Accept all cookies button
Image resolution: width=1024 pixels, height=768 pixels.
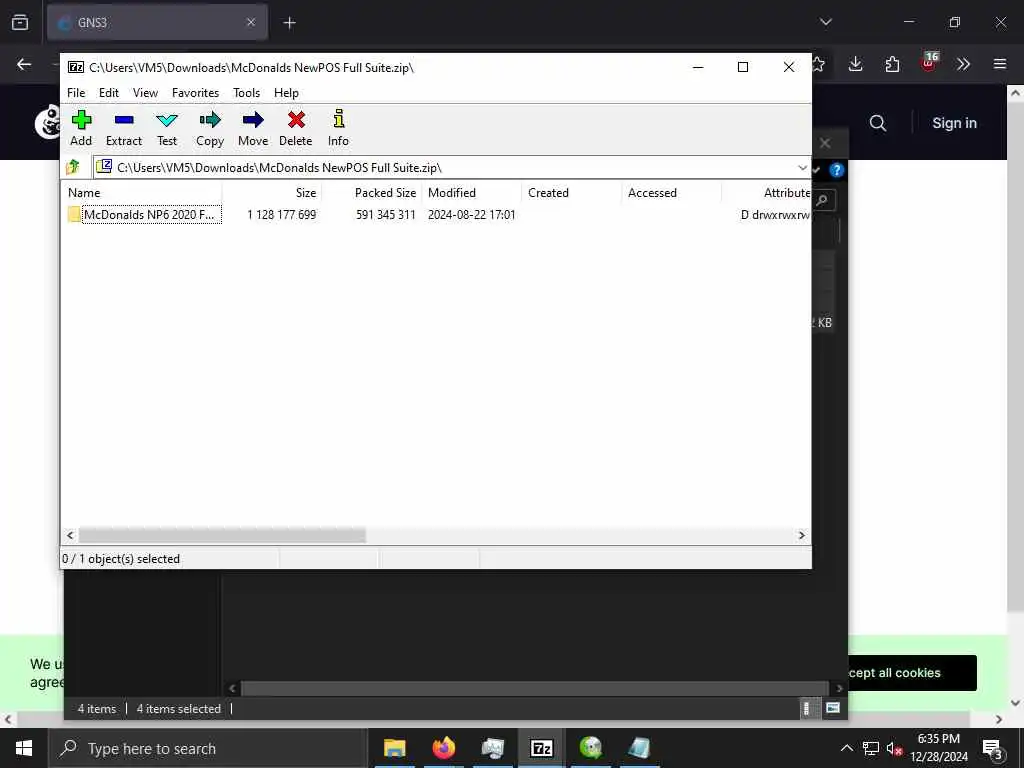coord(912,673)
